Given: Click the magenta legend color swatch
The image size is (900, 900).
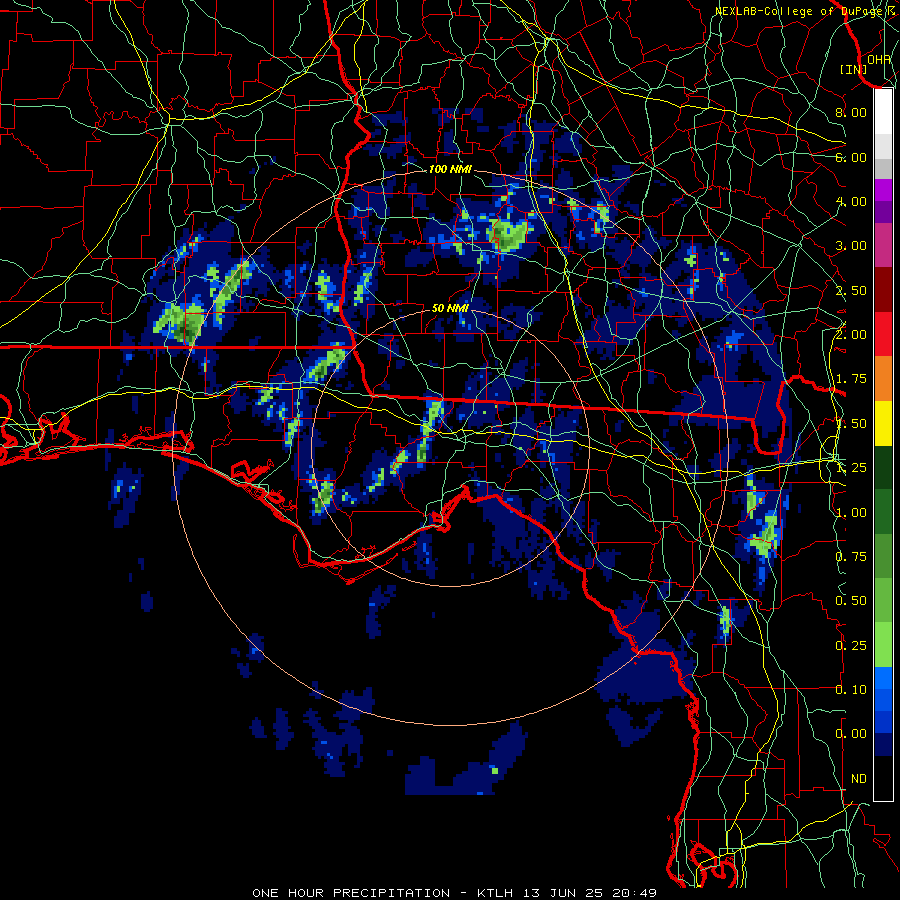Looking at the screenshot, I should coord(883,190).
